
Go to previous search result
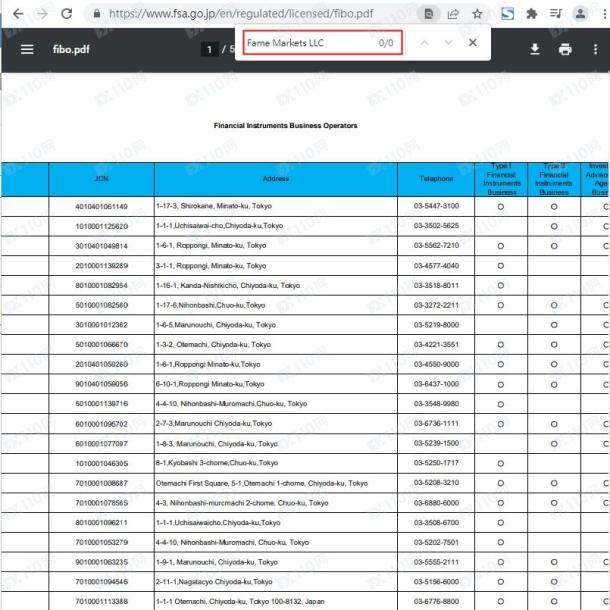pyautogui.click(x=424, y=42)
